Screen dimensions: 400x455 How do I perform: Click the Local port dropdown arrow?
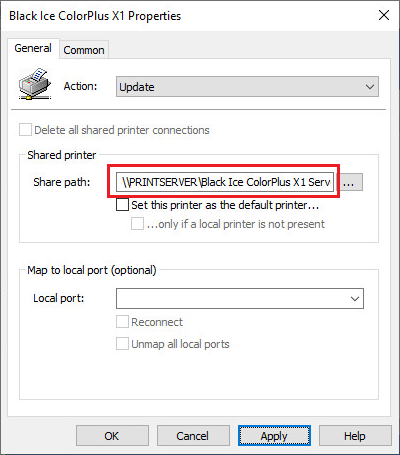(x=355, y=299)
